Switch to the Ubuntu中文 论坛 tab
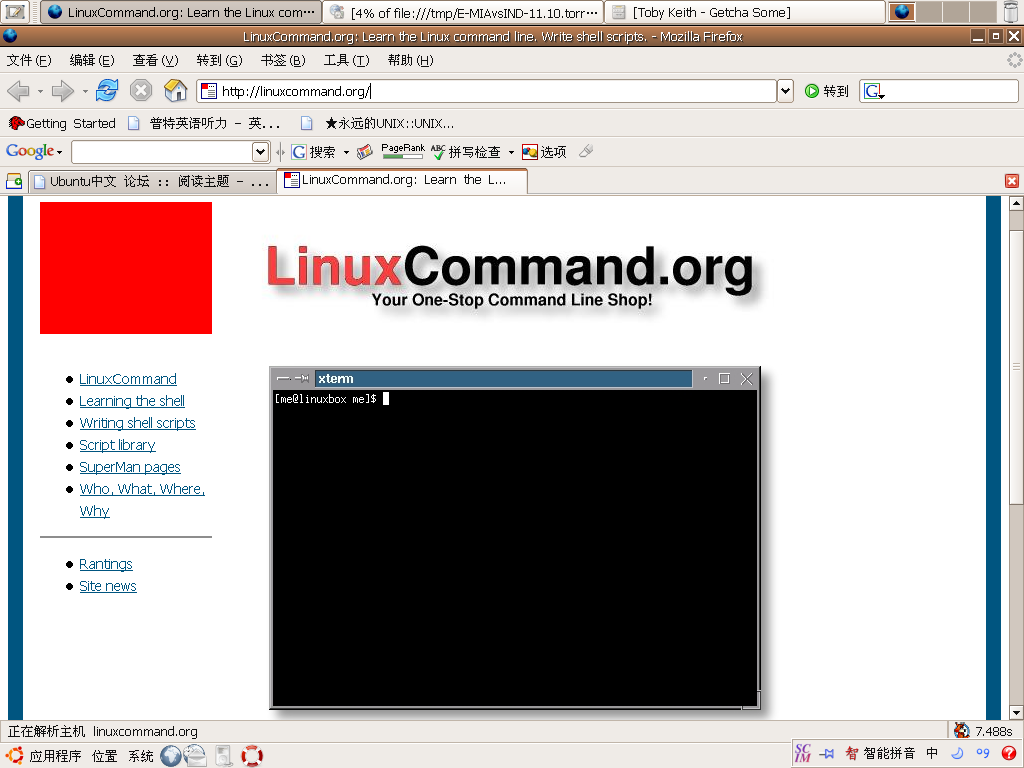 (152, 182)
